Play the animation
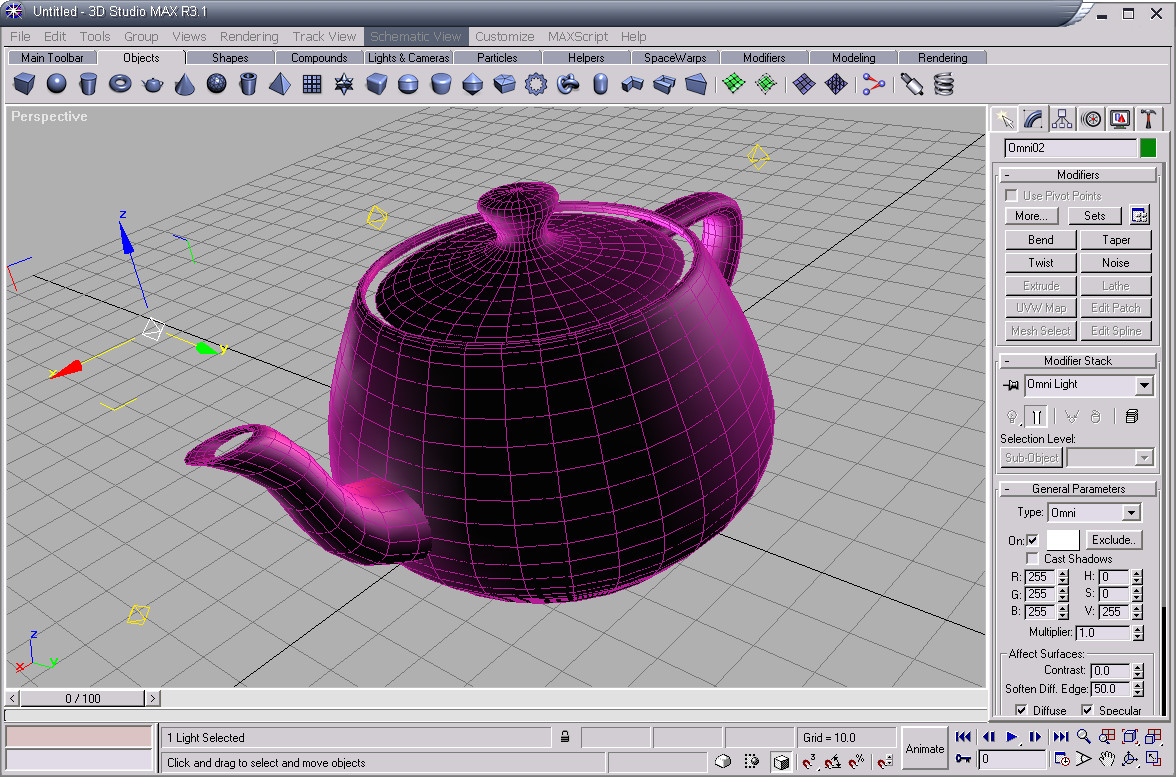 point(1012,736)
